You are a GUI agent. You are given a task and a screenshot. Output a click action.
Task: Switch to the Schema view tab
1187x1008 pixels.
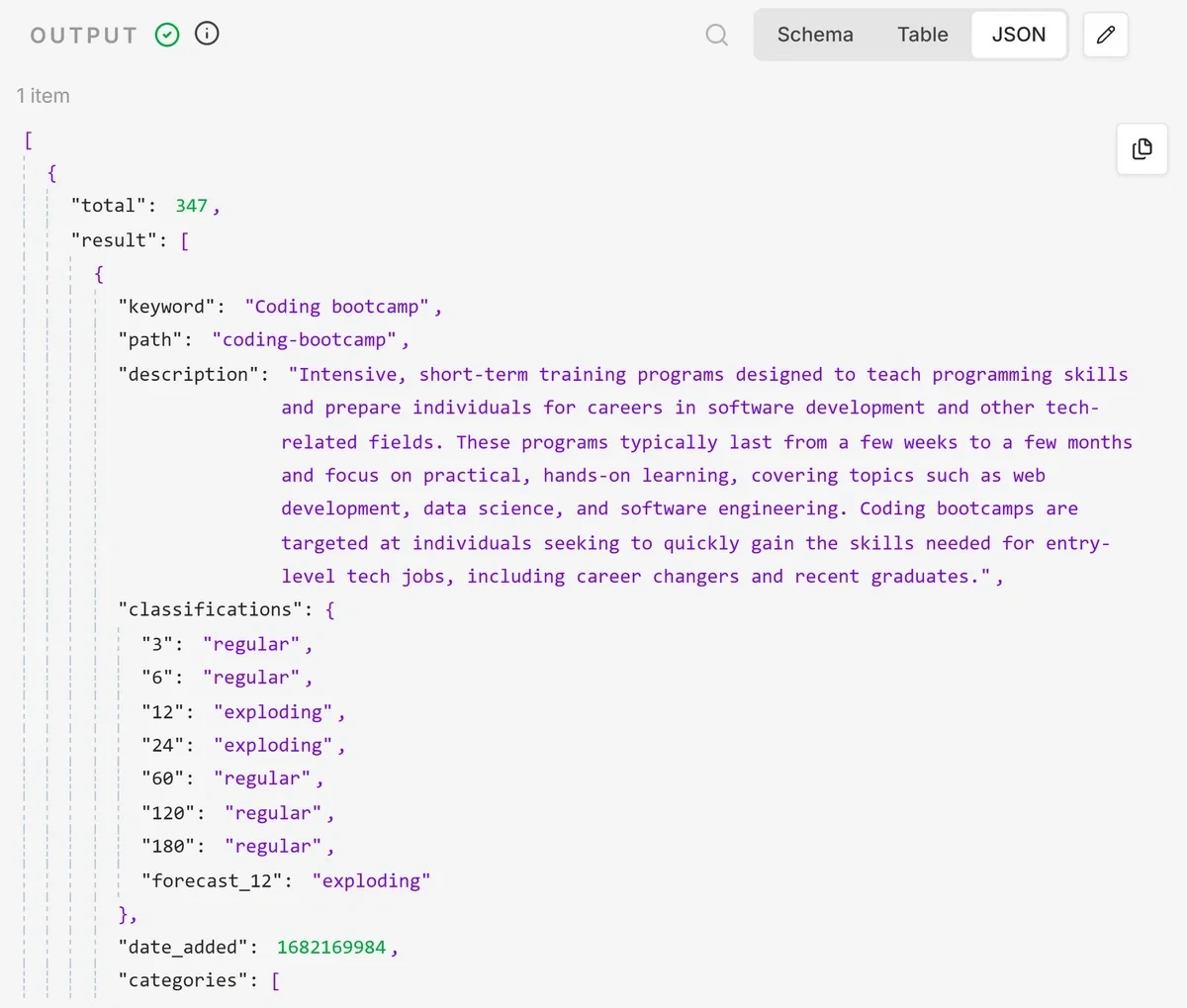pos(815,35)
